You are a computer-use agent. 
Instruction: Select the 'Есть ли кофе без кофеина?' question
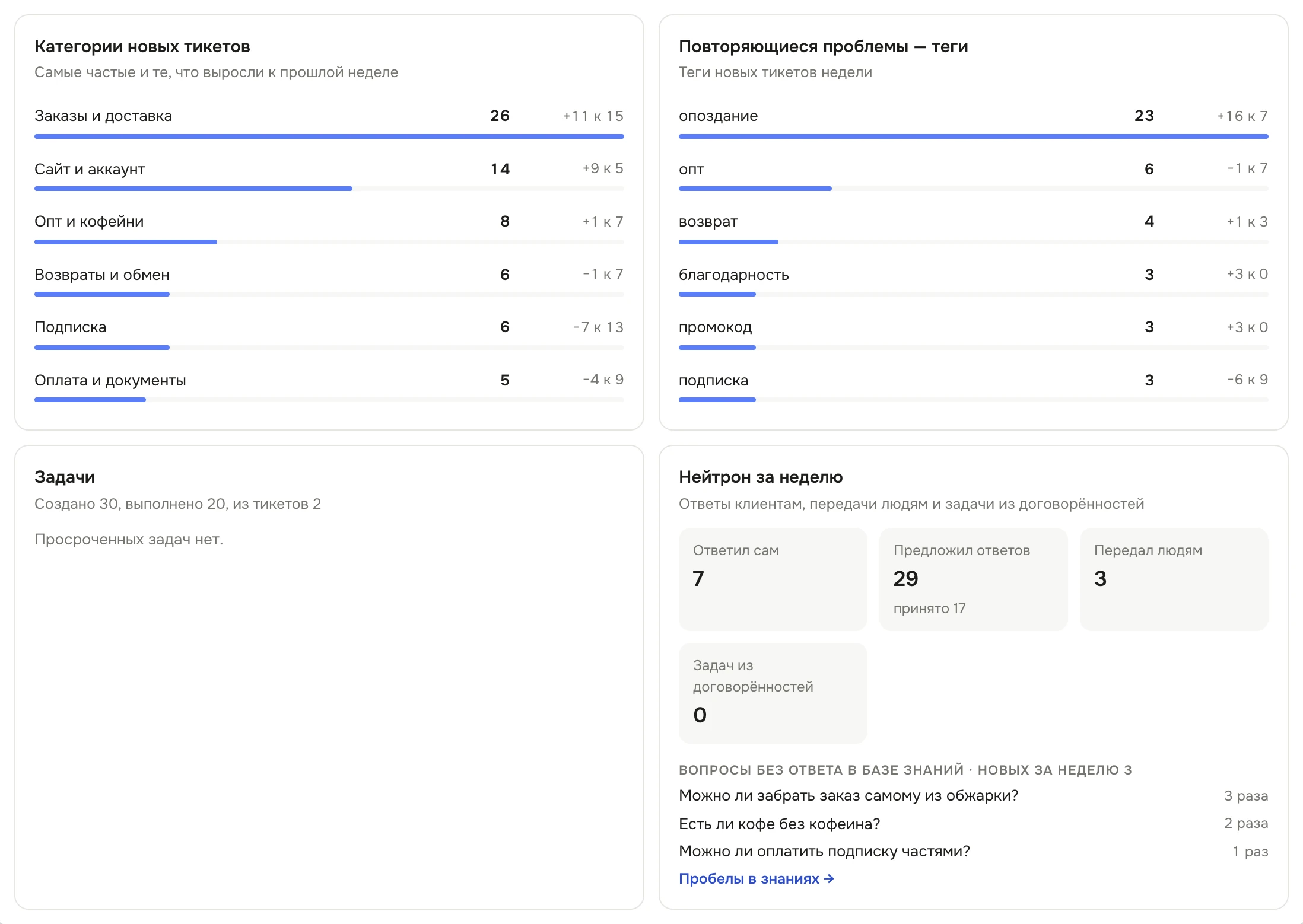780,824
